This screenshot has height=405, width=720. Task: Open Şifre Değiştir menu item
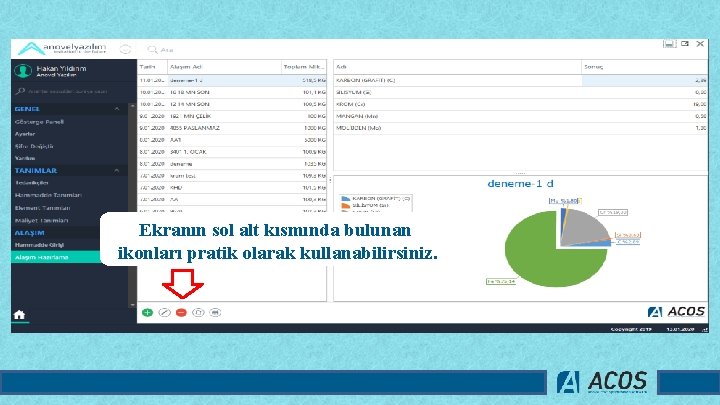click(34, 146)
